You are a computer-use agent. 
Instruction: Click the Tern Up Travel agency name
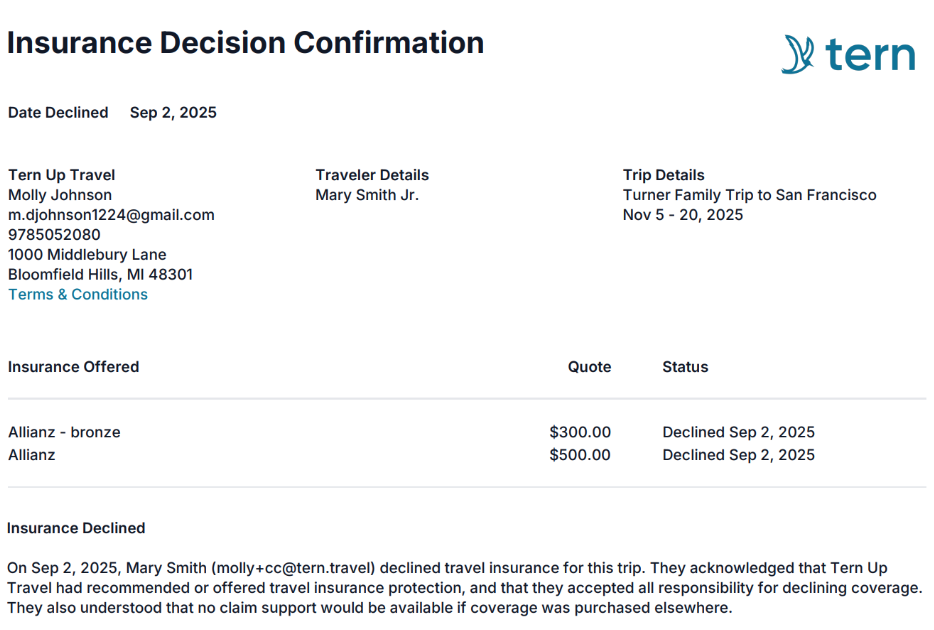[62, 175]
